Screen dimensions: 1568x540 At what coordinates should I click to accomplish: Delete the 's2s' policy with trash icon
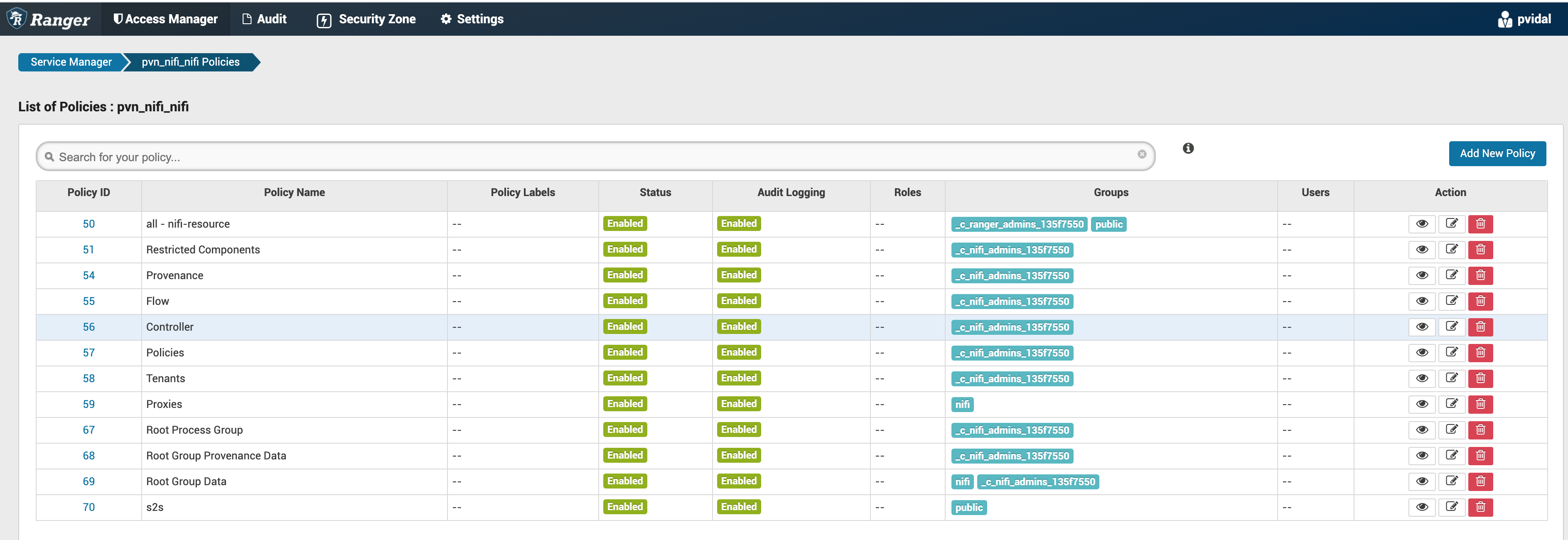(1481, 507)
